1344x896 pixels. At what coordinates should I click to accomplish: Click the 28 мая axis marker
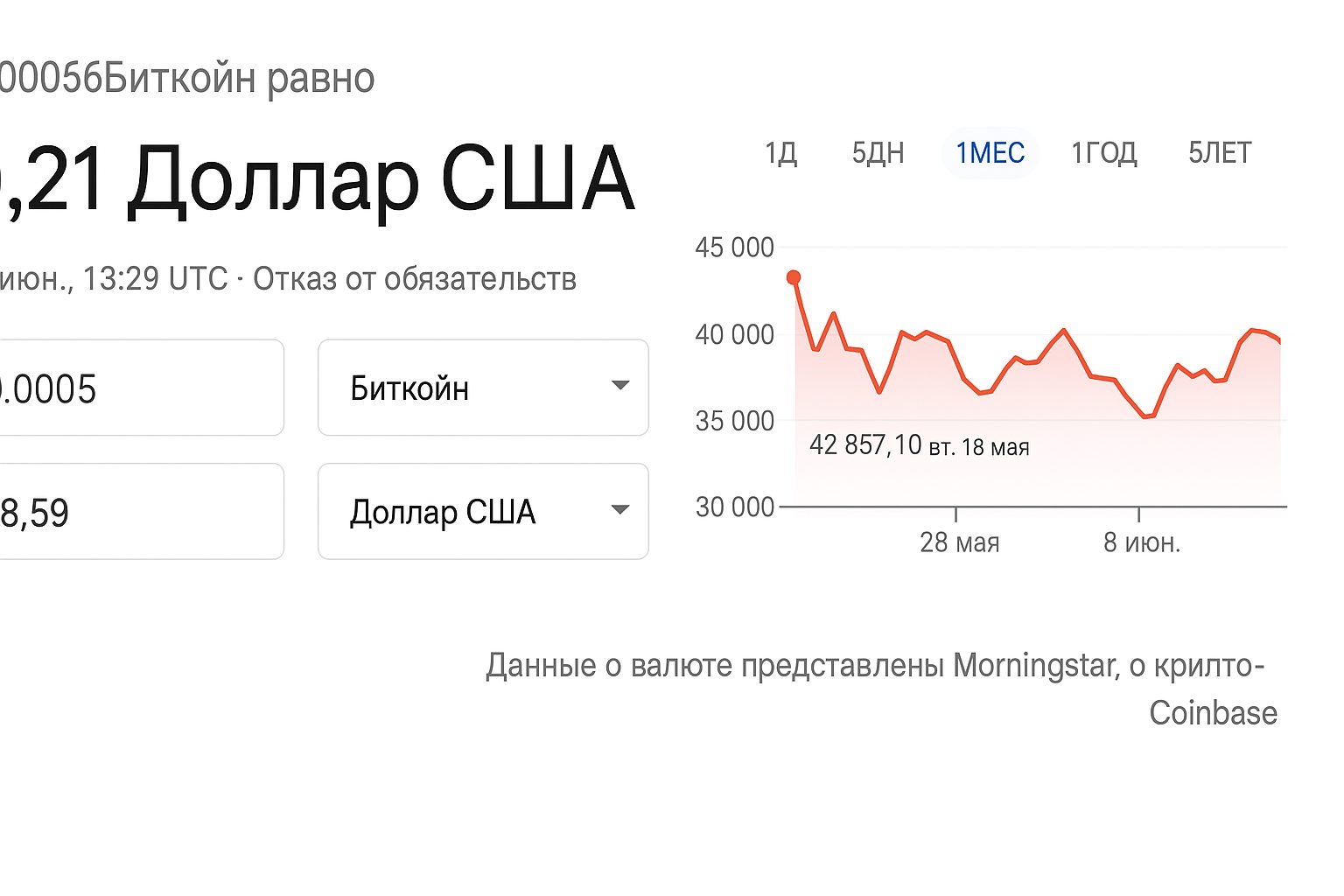click(x=959, y=542)
